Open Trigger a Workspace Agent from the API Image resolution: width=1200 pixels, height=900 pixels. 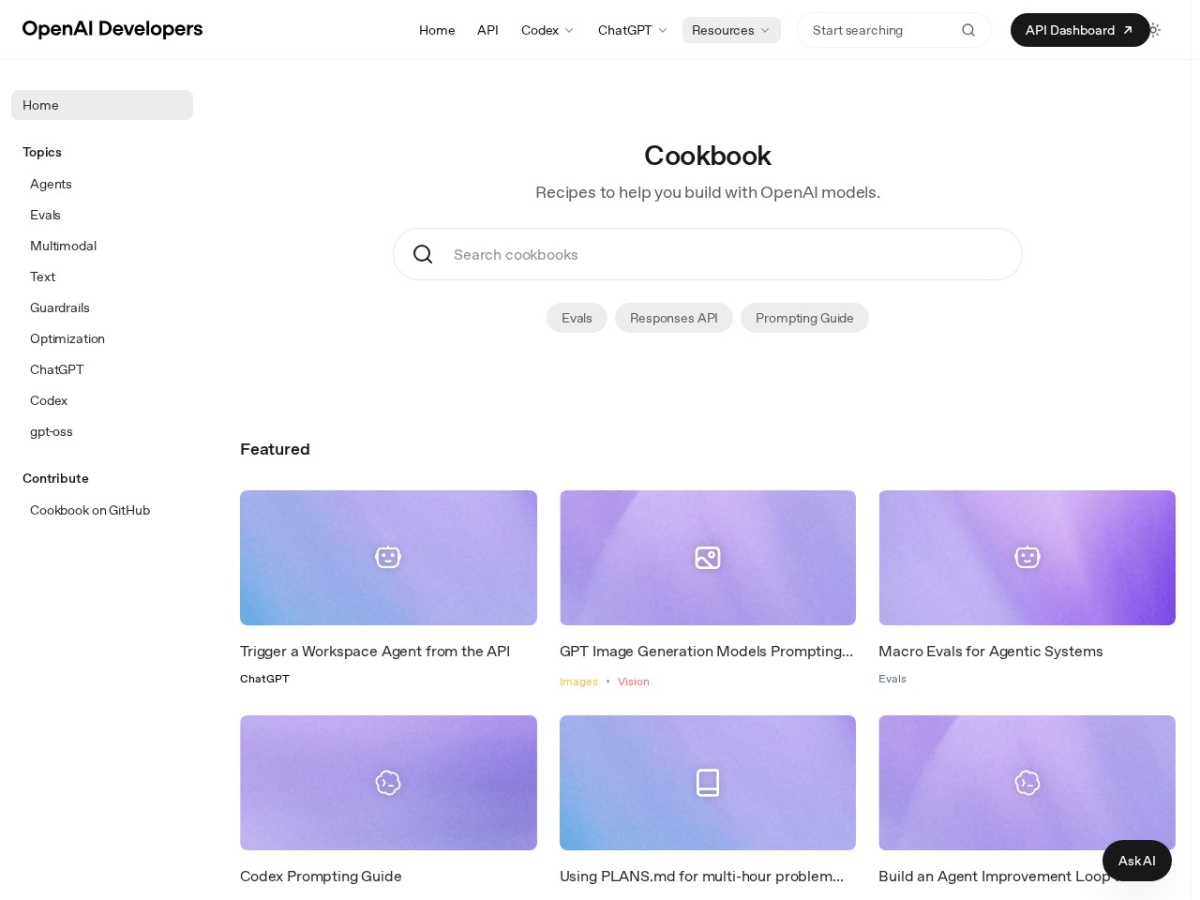point(375,651)
